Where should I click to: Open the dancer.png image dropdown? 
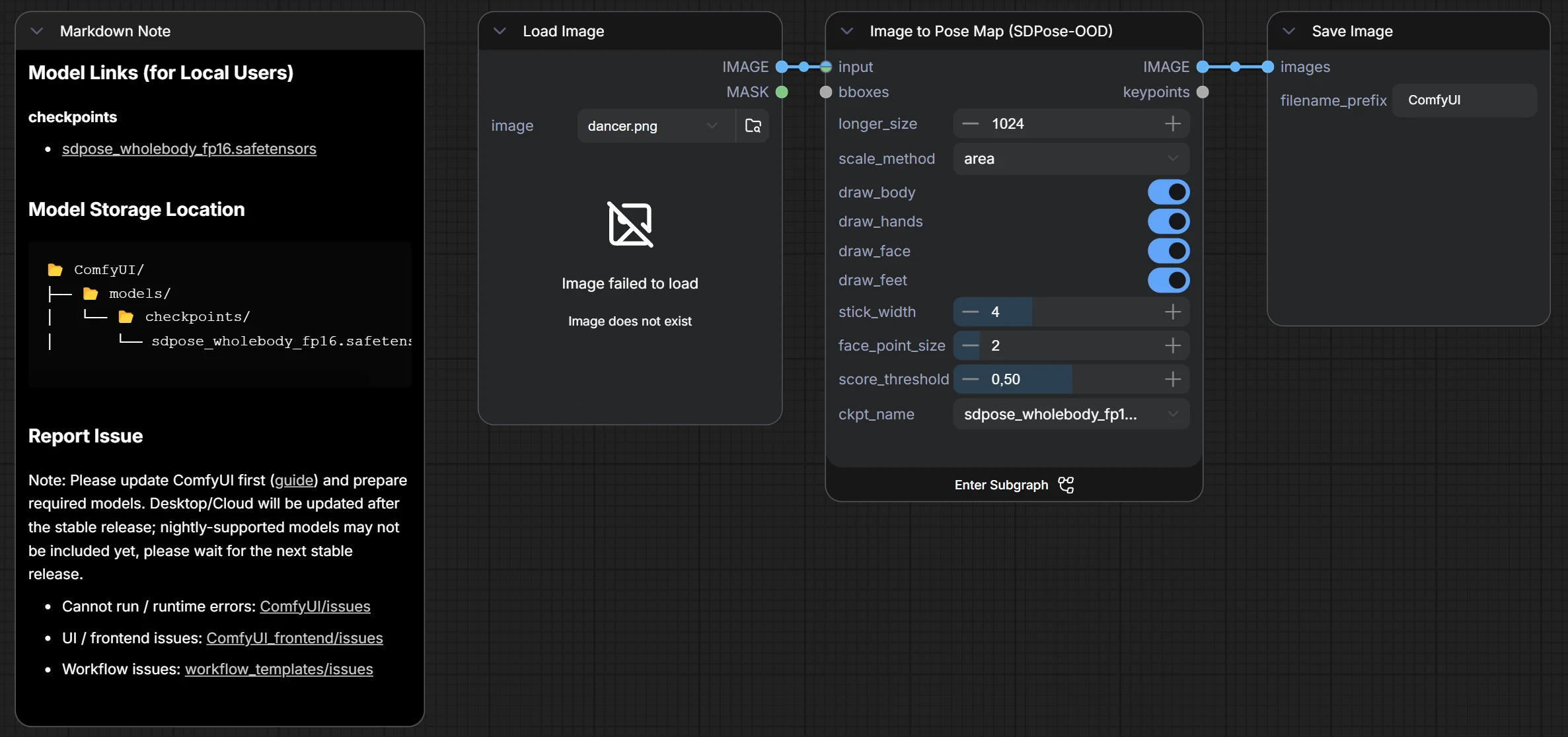click(x=653, y=125)
